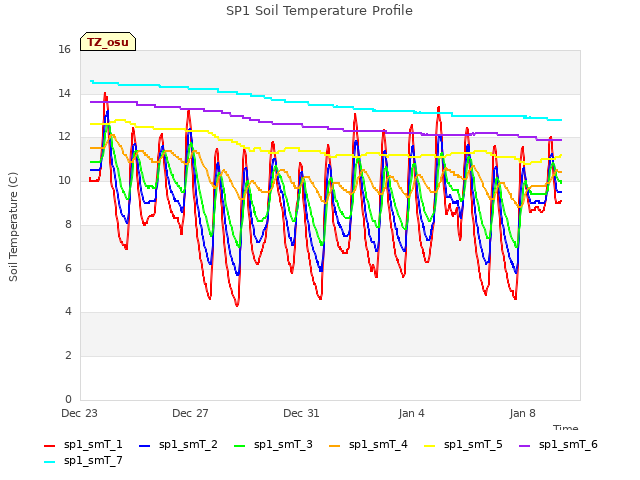Viewport: 640px width, 480px height.
Task: Toggle the sp1_smT_6 legend entry
Action: click(x=558, y=444)
